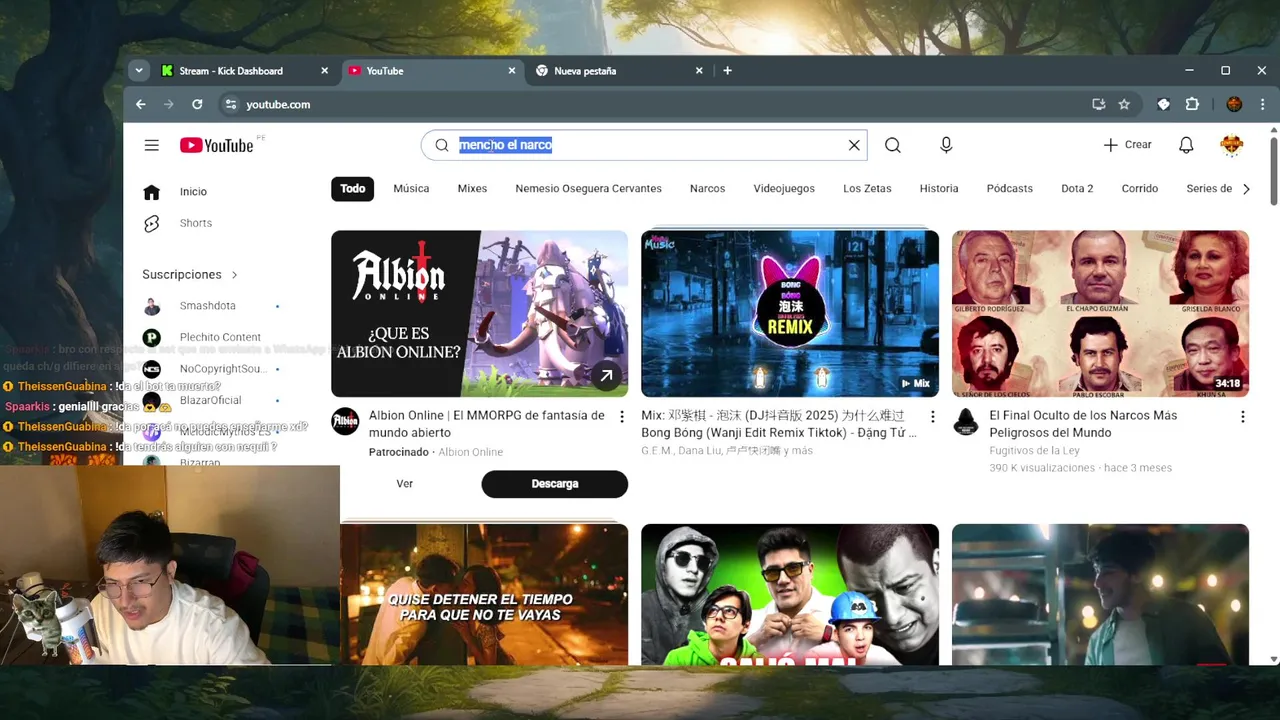
Task: Show more filter chips with right arrow
Action: pyautogui.click(x=1246, y=189)
